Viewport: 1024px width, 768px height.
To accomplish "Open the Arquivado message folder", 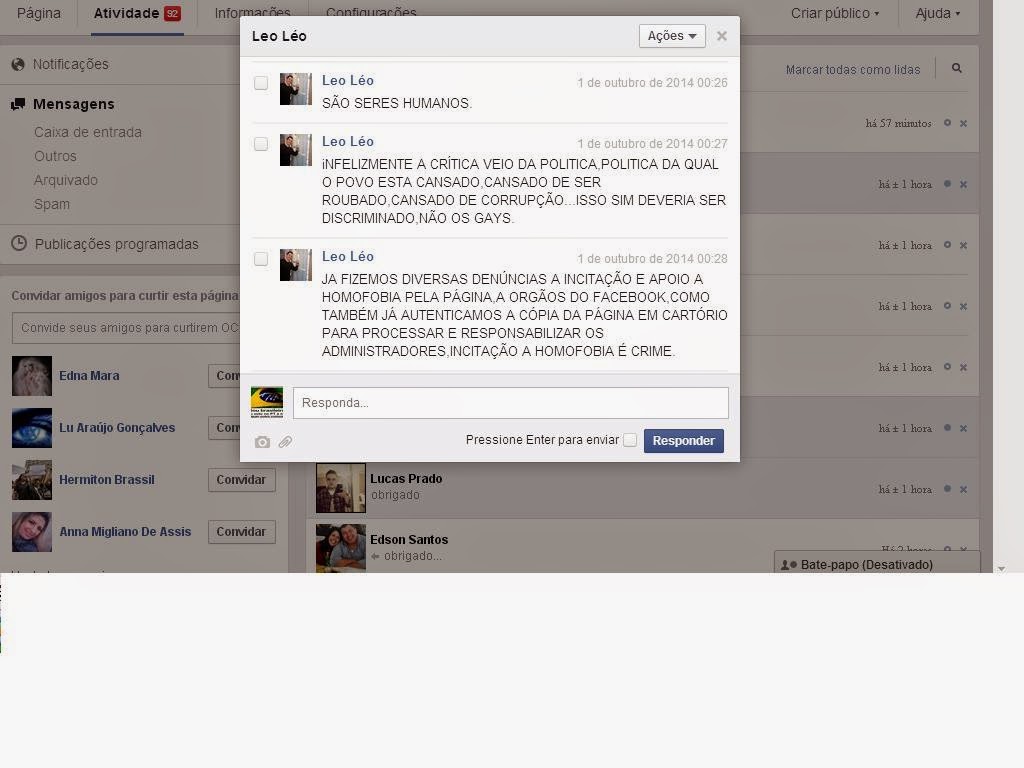I will tap(65, 180).
